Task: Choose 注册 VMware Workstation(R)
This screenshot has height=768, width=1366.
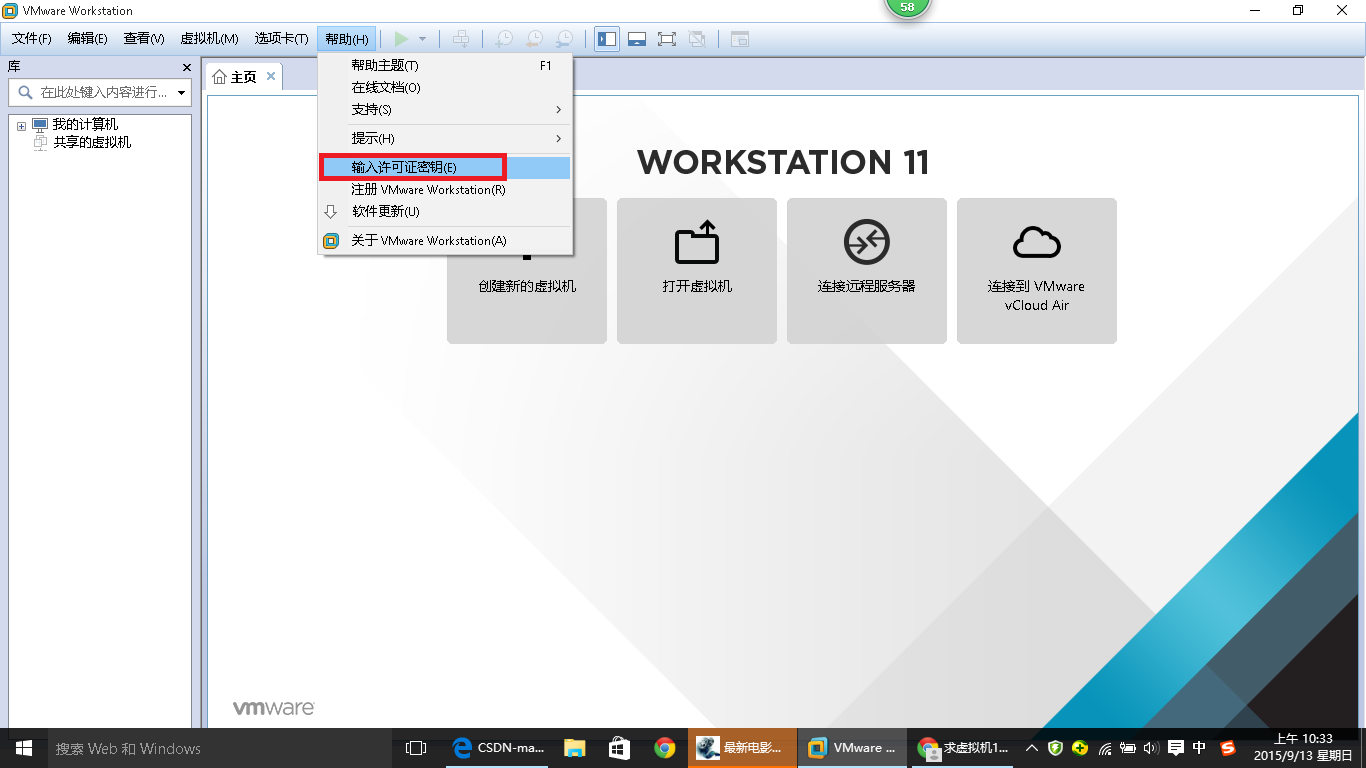Action: pos(445,189)
